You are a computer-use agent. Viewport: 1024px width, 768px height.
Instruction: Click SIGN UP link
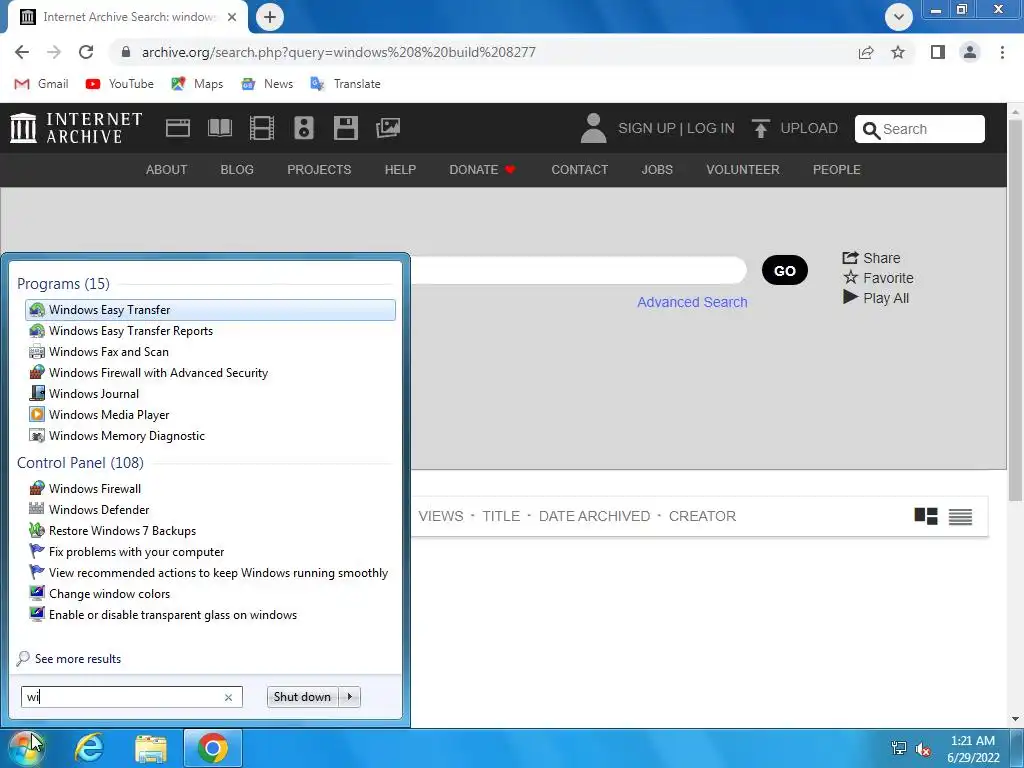click(647, 128)
